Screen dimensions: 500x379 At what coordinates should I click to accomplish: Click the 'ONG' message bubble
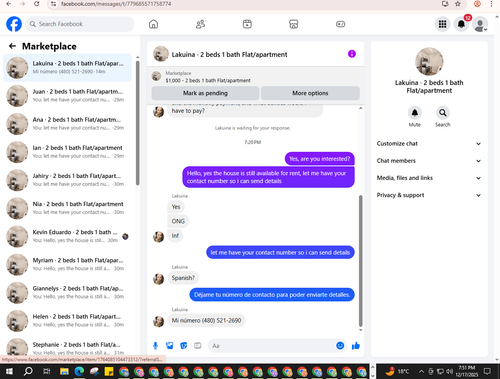coord(178,221)
